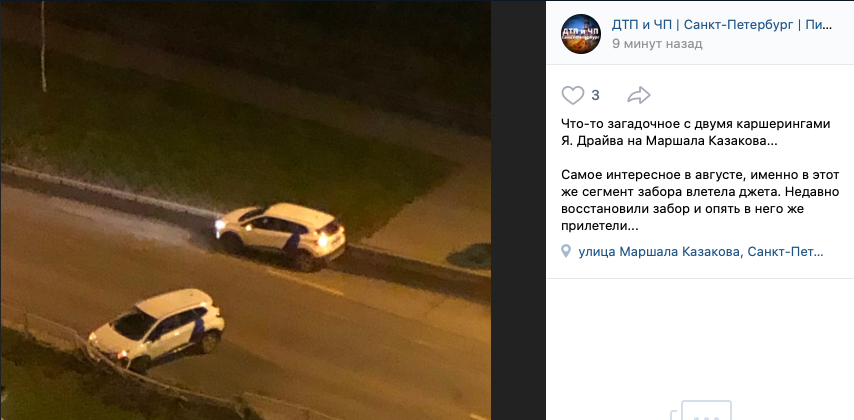This screenshot has width=854, height=420.
Task: Open the ДТП и ЧП Санкт-Петербург group page
Action: (722, 25)
